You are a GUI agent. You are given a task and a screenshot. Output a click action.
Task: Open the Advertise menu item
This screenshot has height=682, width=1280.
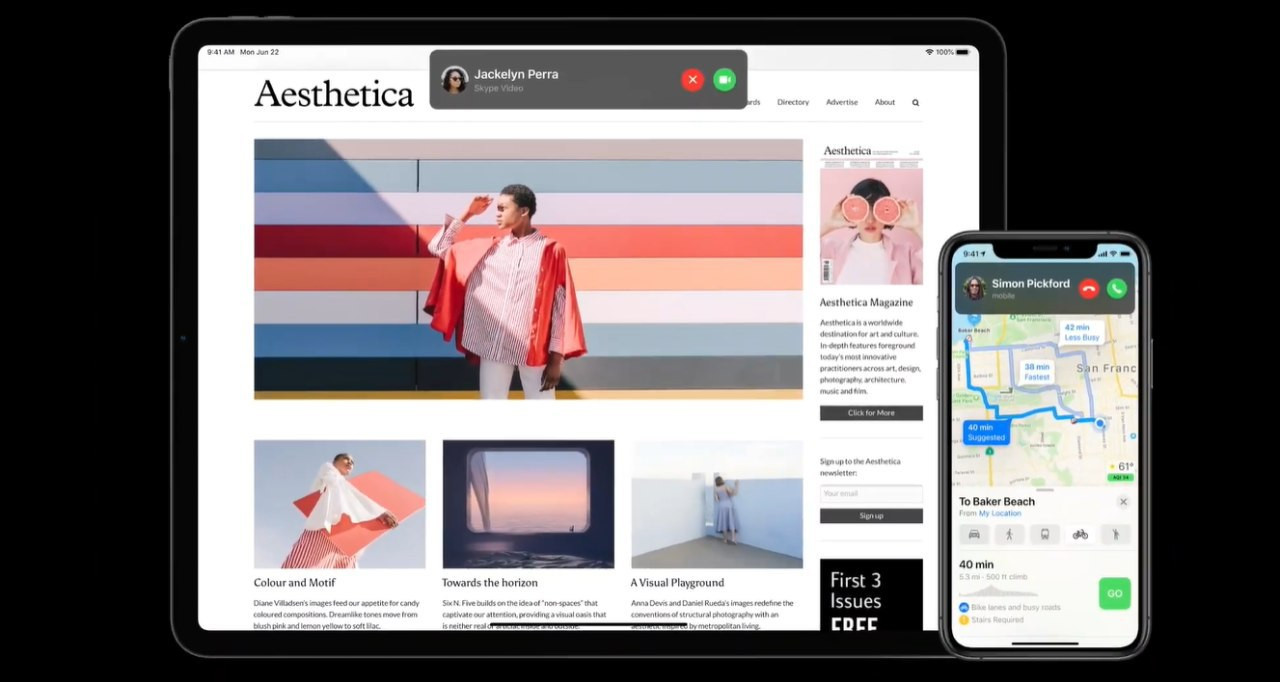(x=842, y=102)
